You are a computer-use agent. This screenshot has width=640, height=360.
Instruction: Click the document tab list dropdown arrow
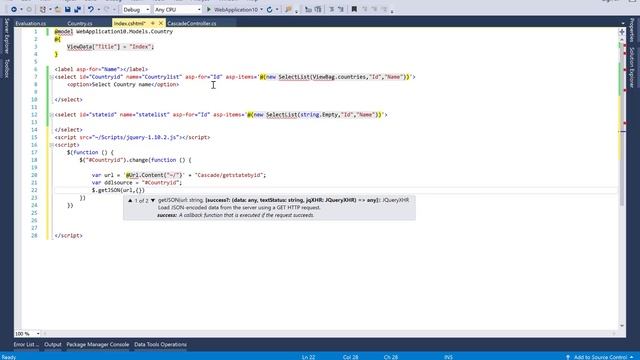click(x=623, y=23)
